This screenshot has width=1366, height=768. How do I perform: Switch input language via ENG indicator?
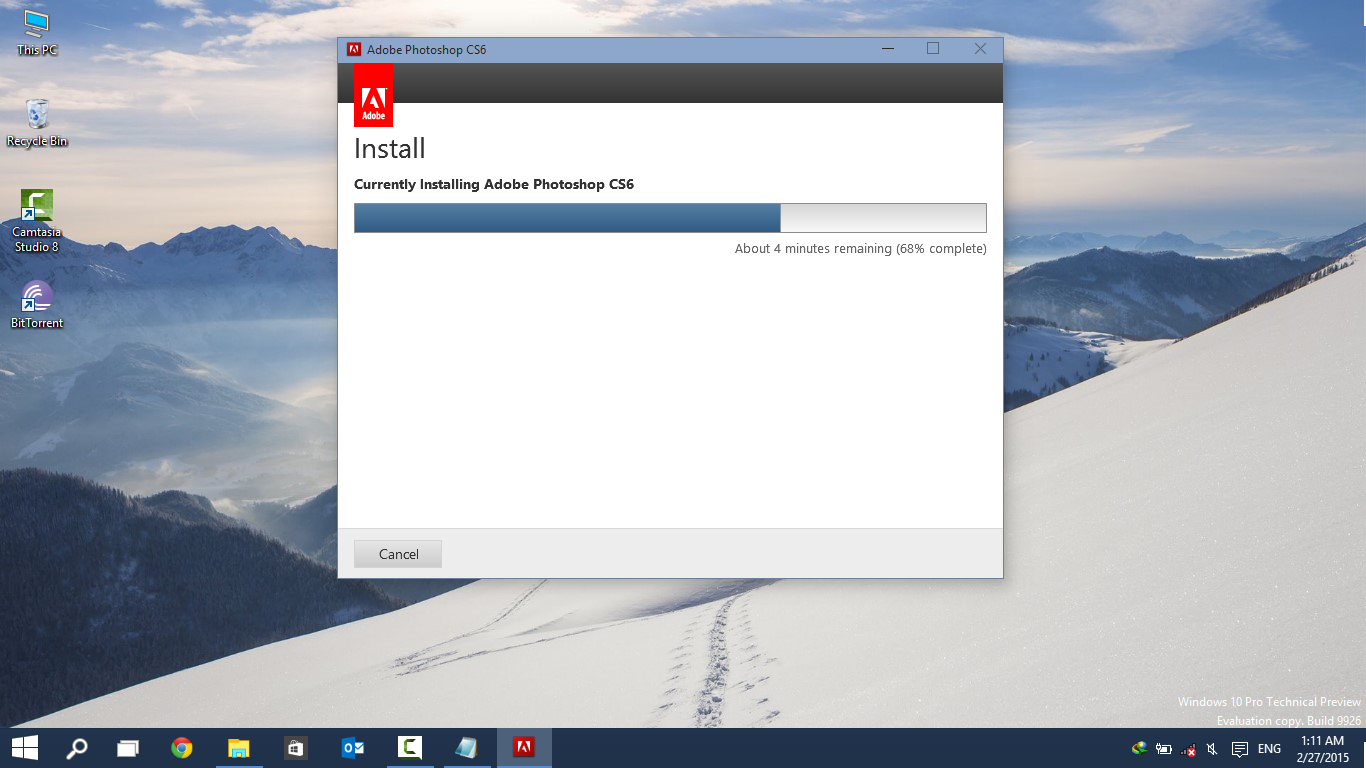[1269, 749]
